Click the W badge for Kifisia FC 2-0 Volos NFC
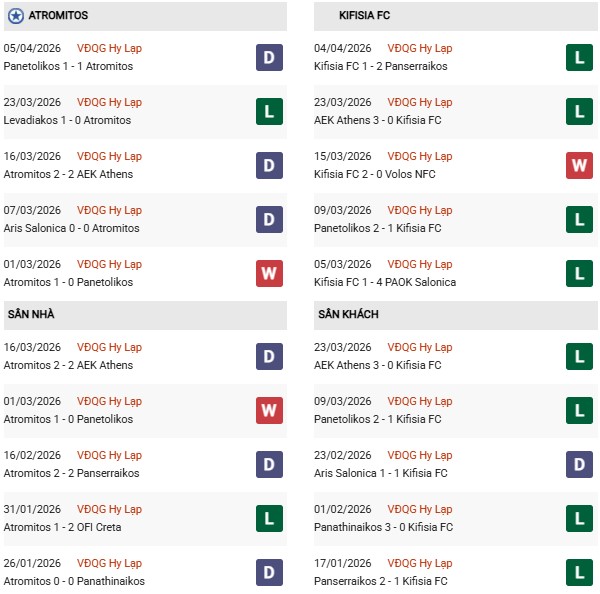The image size is (600, 594). 579,165
